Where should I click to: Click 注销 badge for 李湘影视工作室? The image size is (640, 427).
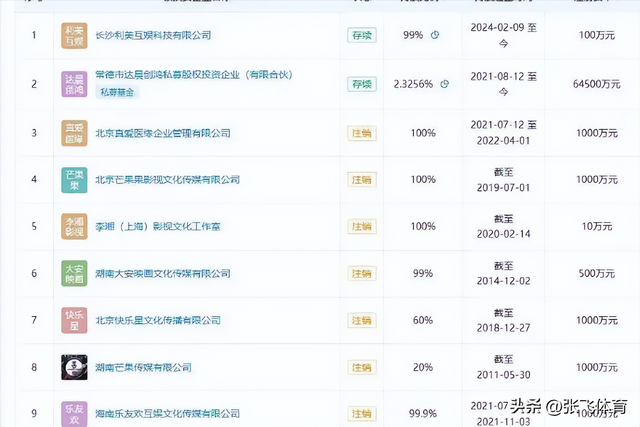tap(362, 226)
